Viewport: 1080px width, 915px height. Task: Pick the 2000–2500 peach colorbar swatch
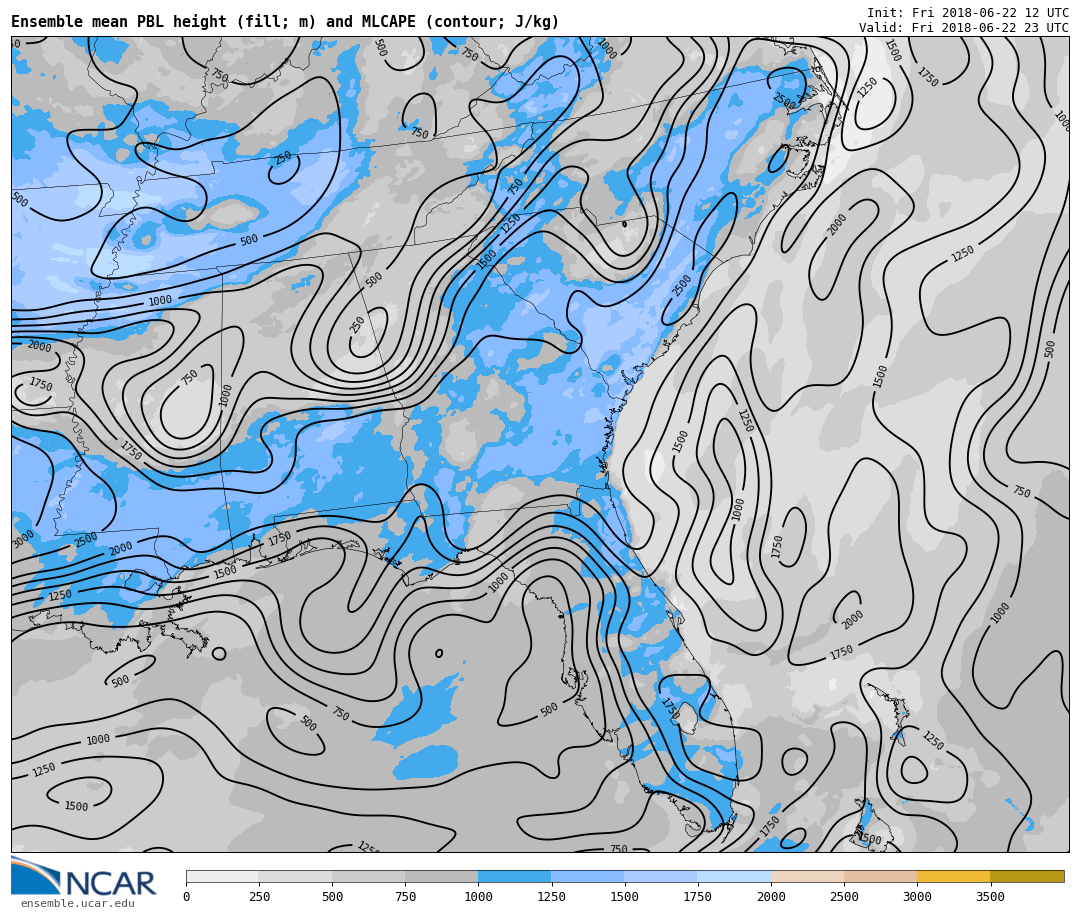807,876
